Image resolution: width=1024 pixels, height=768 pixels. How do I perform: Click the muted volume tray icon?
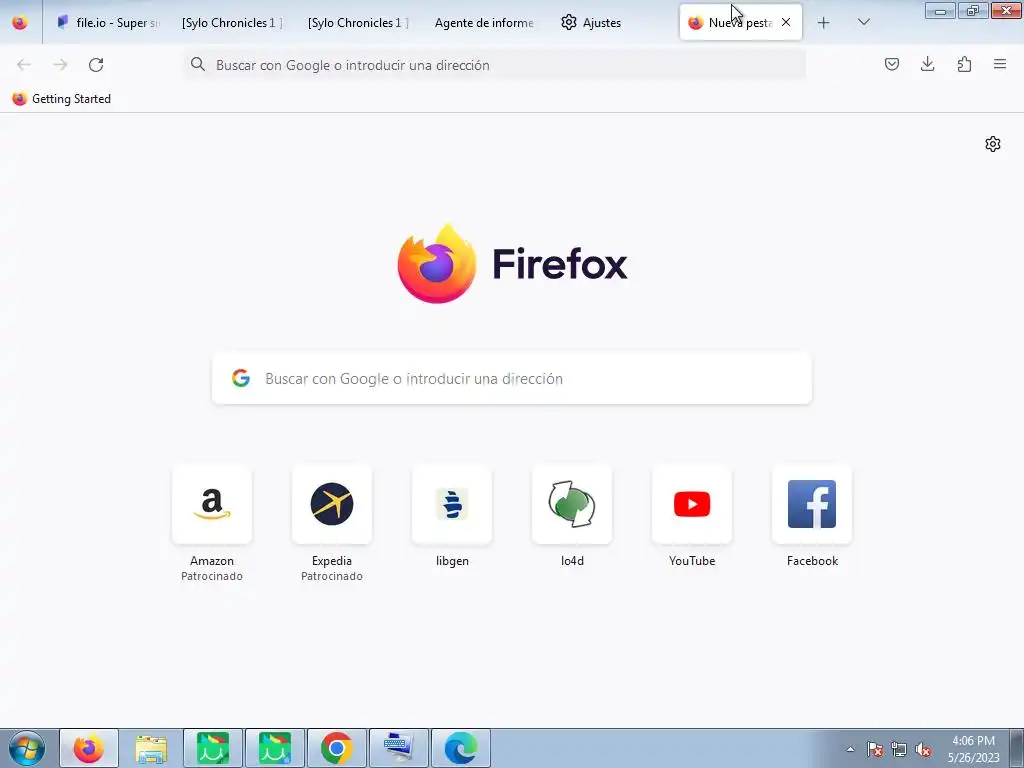(x=923, y=750)
